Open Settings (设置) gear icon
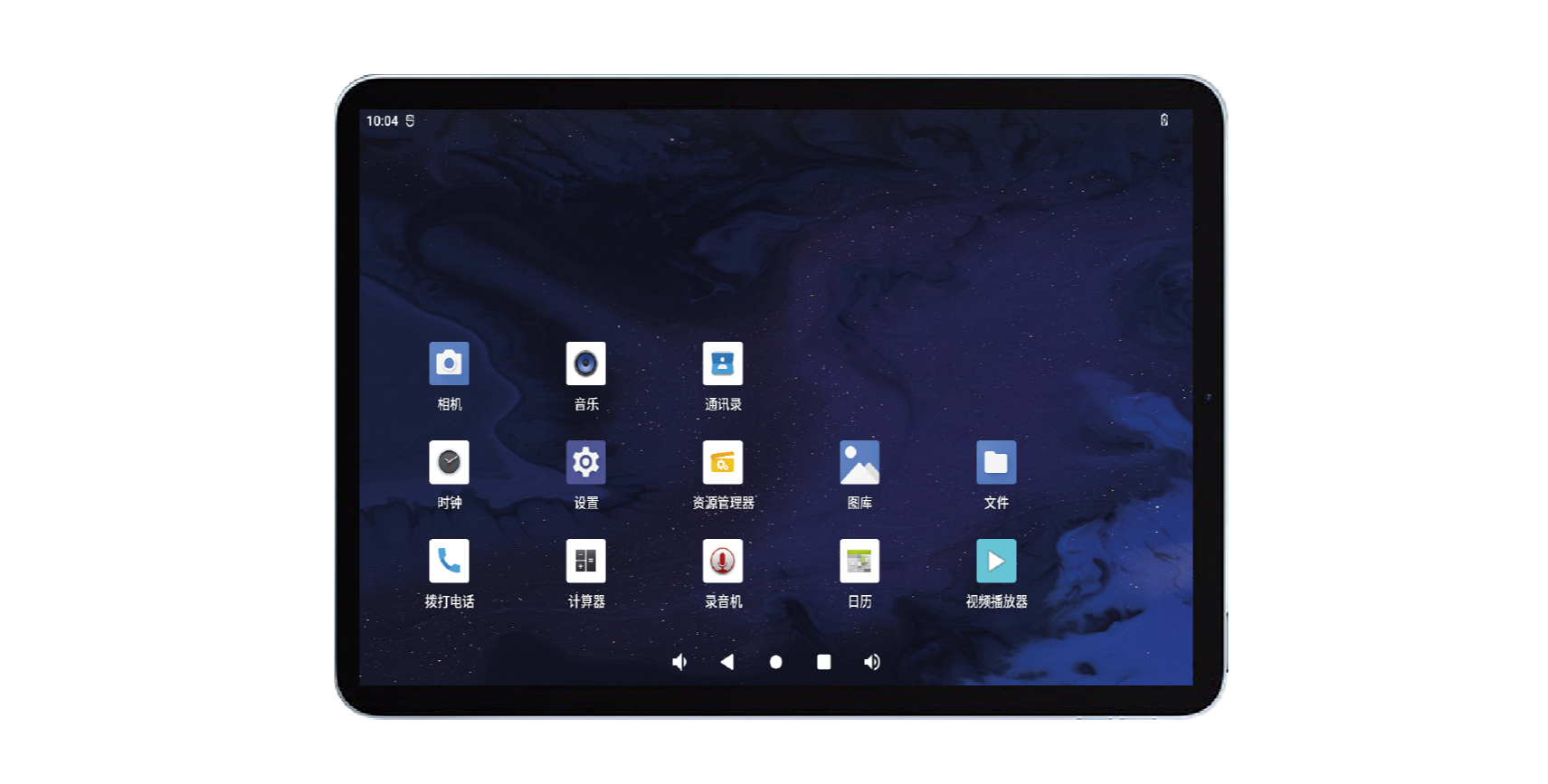This screenshot has height=784, width=1548. point(585,462)
